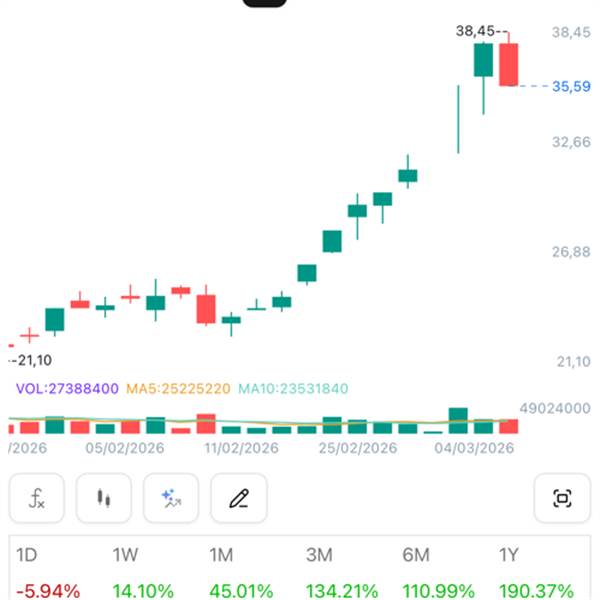Select the pencil drawing tool
This screenshot has height=600, width=600.
[x=238, y=498]
